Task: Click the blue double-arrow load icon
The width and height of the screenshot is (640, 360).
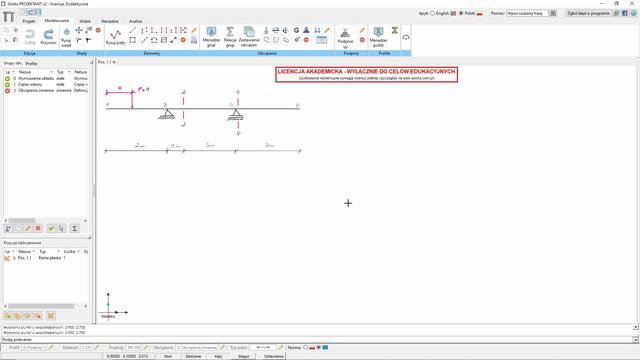Action: pos(317,30)
